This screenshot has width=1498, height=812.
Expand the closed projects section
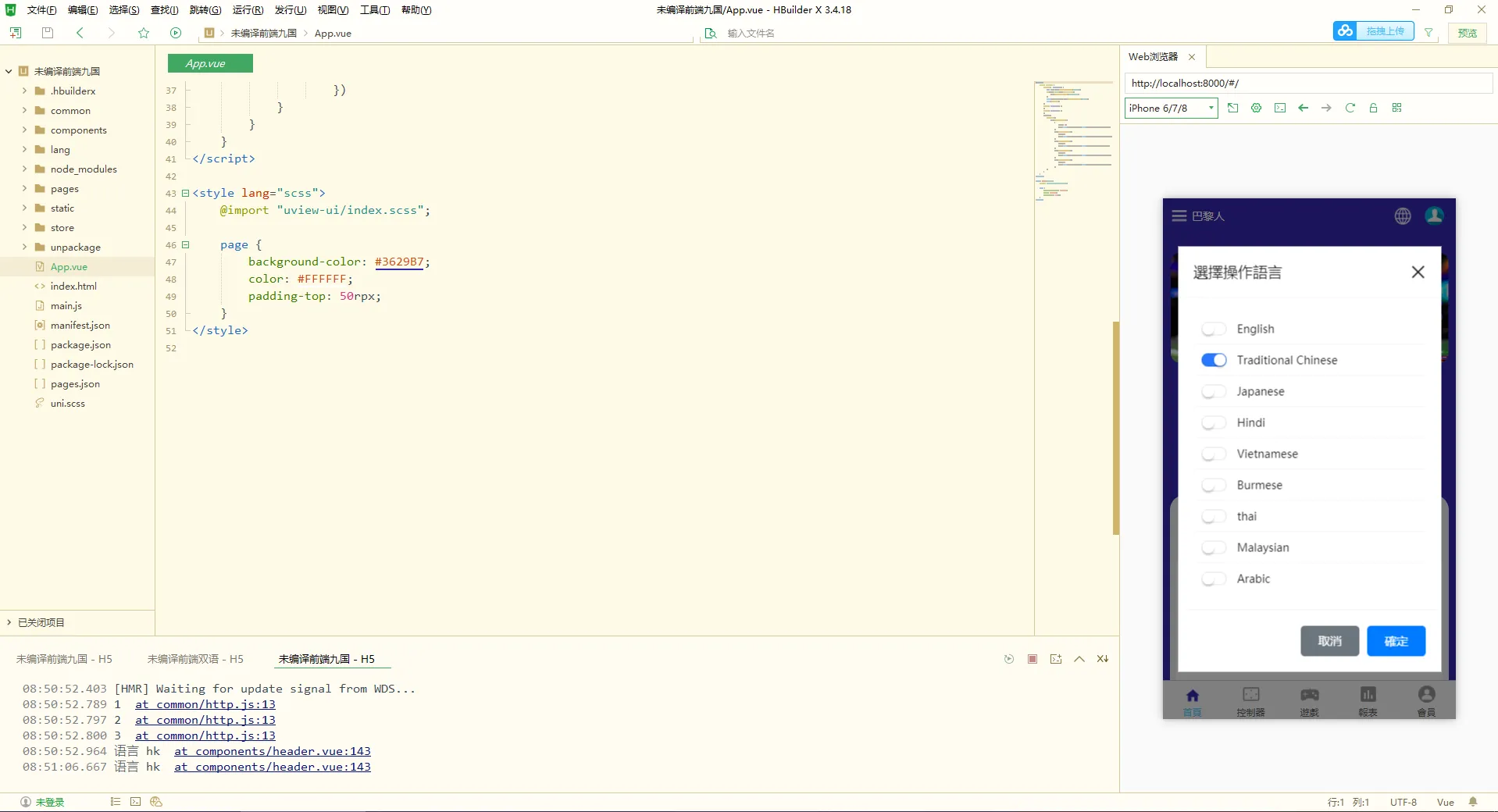point(9,622)
